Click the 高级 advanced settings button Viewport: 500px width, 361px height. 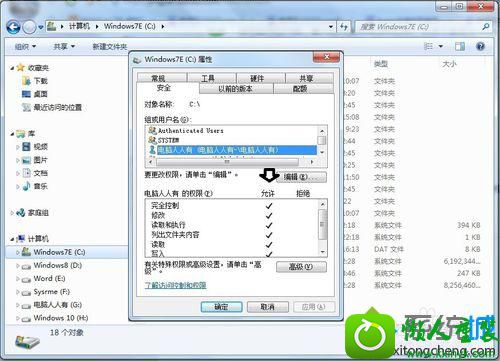(x=301, y=267)
